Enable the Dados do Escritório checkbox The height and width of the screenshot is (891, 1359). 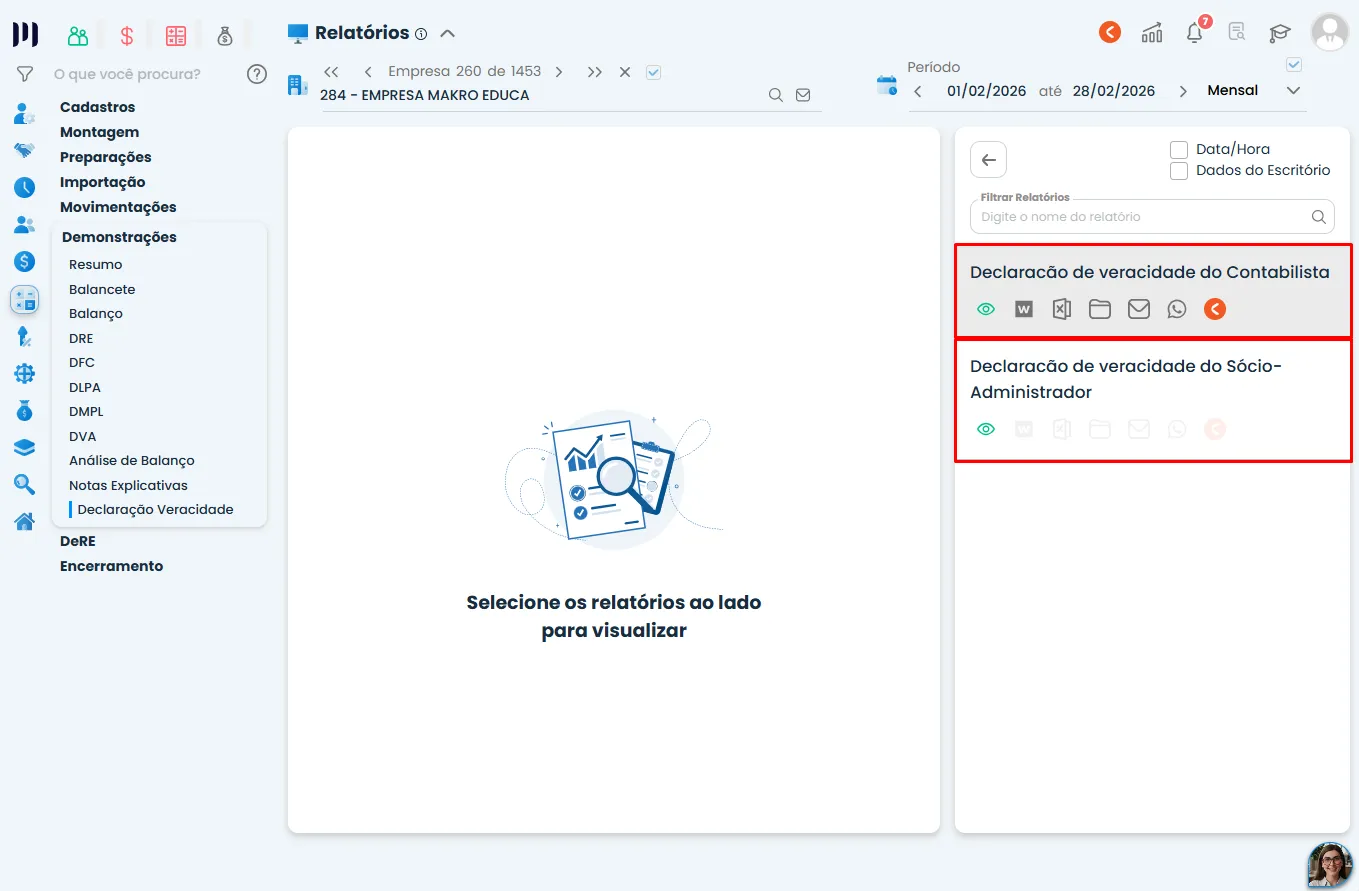point(1179,171)
